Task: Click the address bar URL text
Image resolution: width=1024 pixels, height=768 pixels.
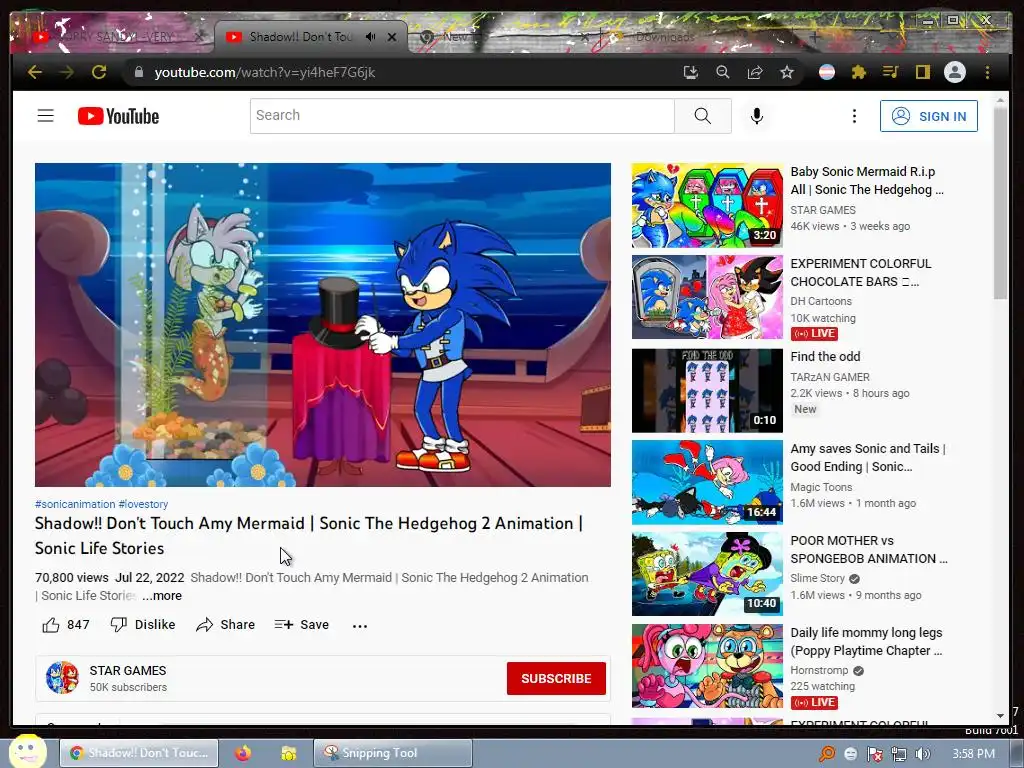Action: click(x=264, y=72)
